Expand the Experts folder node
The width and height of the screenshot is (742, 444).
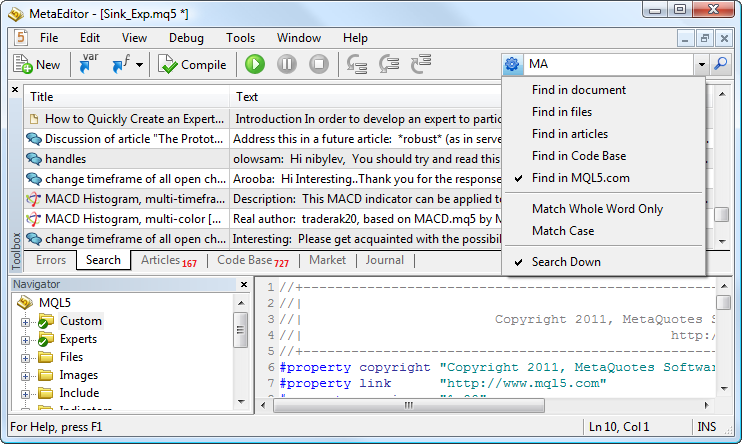coord(26,340)
